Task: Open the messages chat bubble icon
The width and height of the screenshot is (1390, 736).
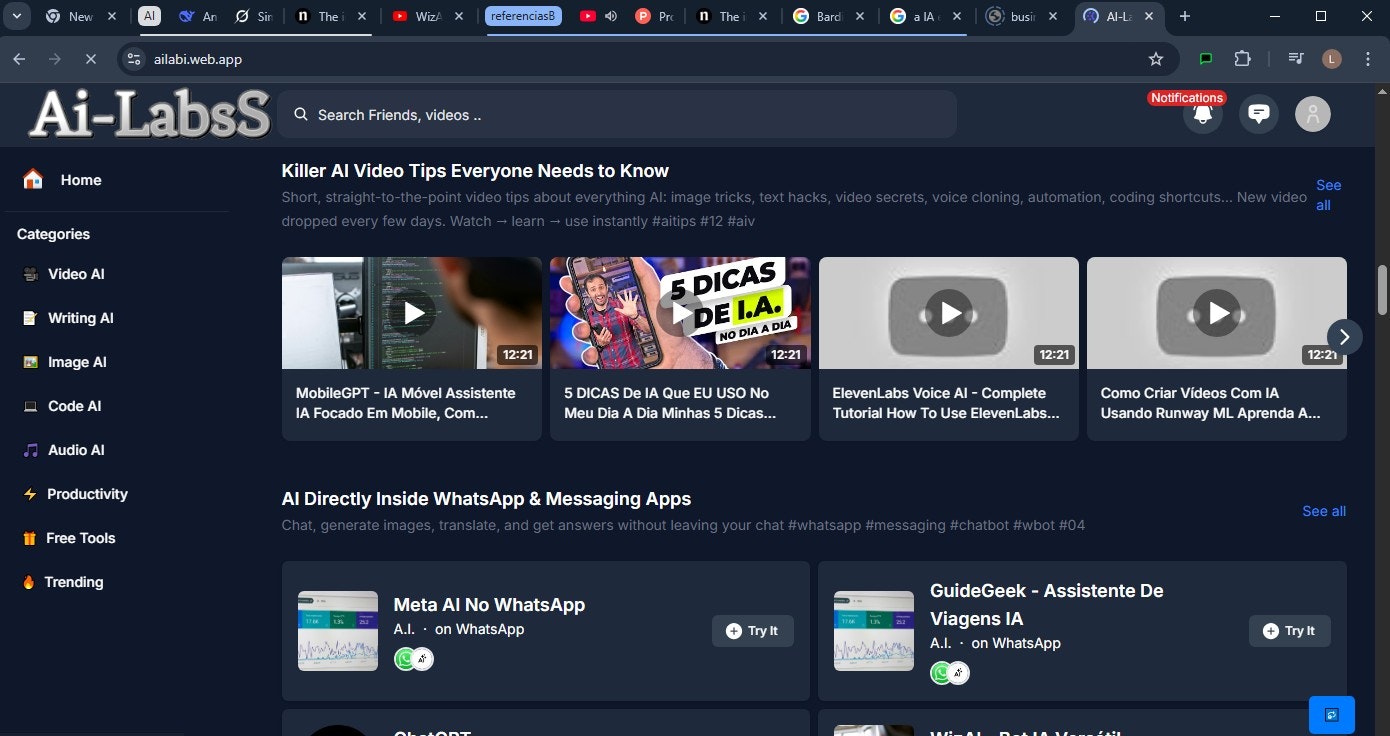Action: (1259, 114)
